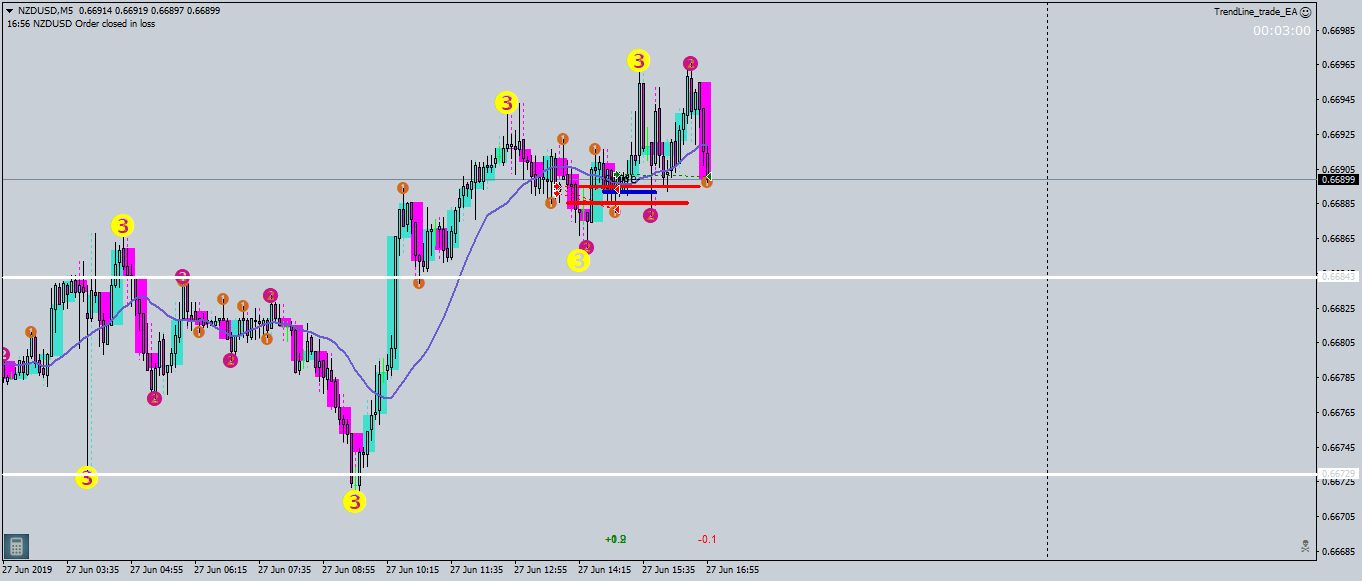Select the upper white horizontal level line
Viewport: 1362px width, 581px height.
(x=659, y=276)
